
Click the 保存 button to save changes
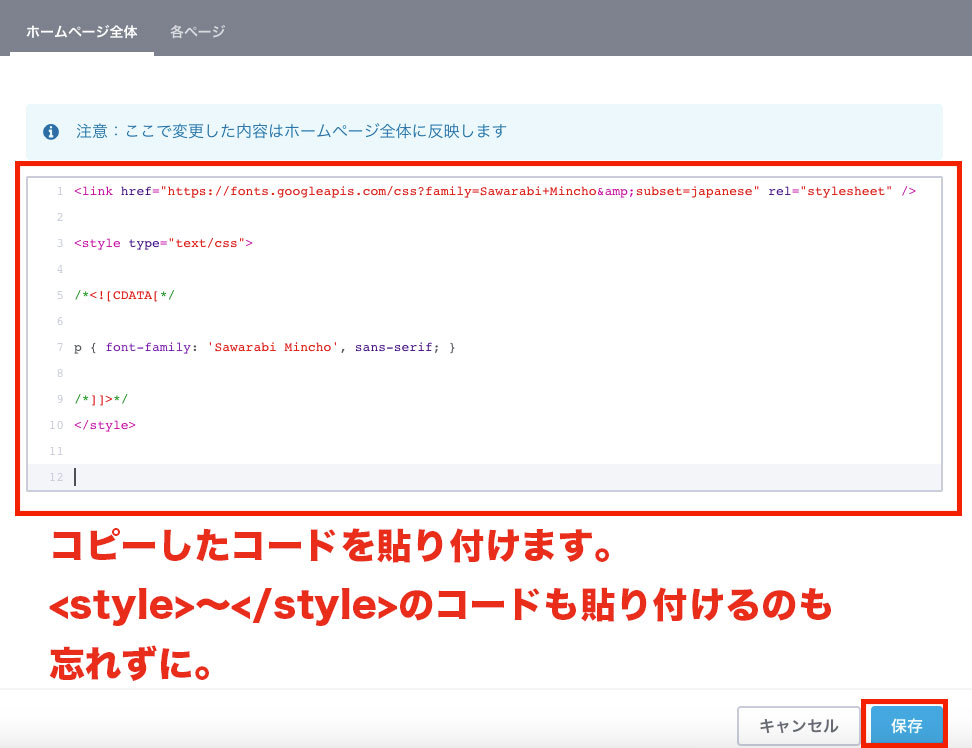click(x=906, y=726)
